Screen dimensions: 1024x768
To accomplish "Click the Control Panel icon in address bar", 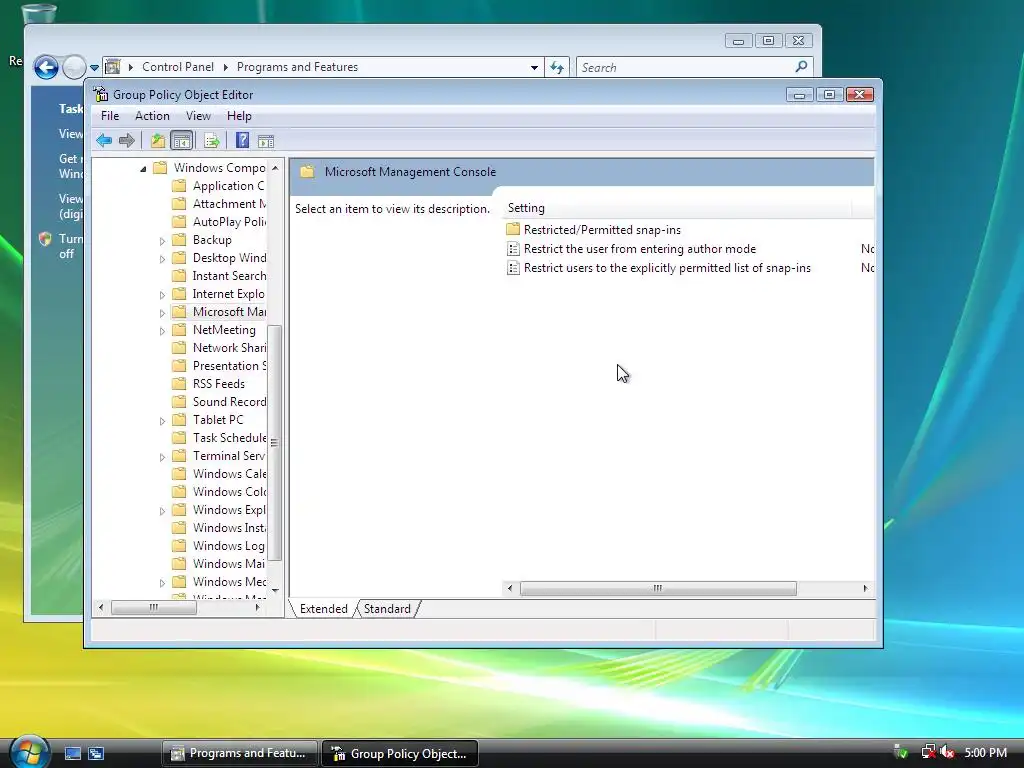I will click(x=112, y=67).
